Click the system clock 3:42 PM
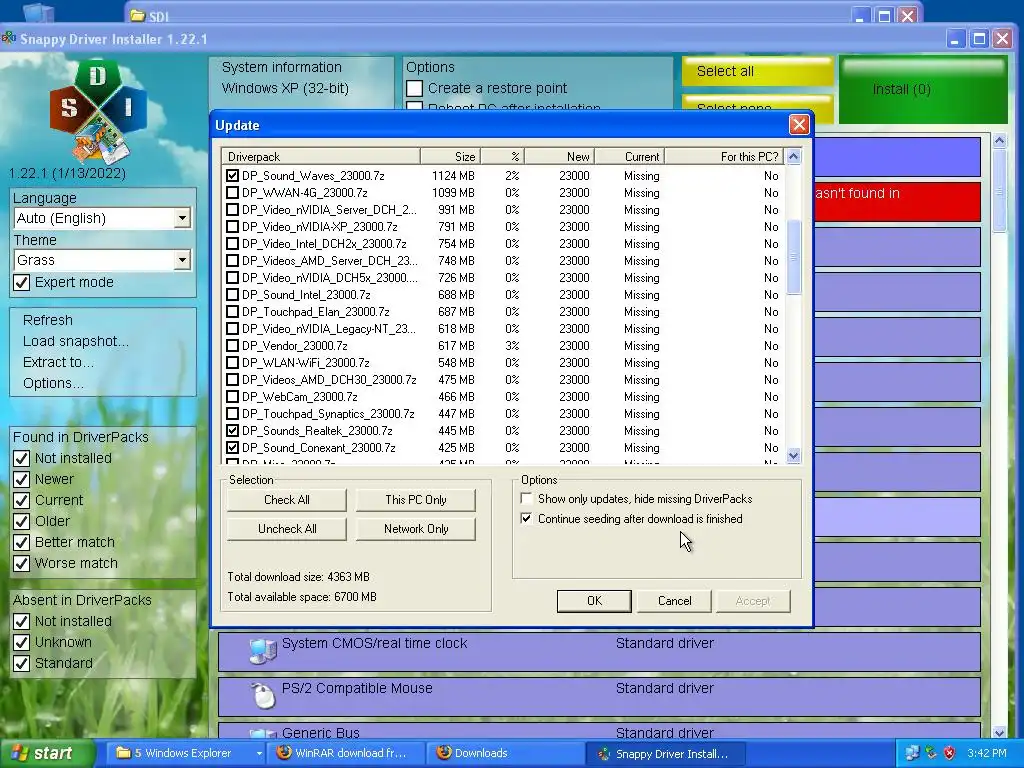The image size is (1024, 768). pyautogui.click(x=987, y=753)
